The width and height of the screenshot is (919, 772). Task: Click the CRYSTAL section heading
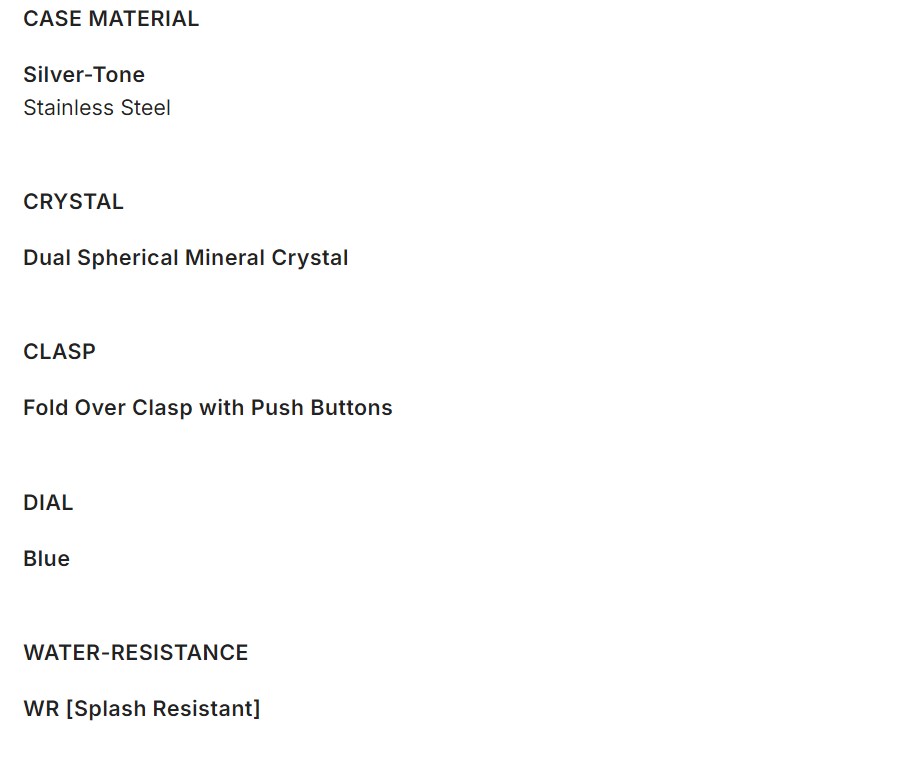(x=74, y=202)
